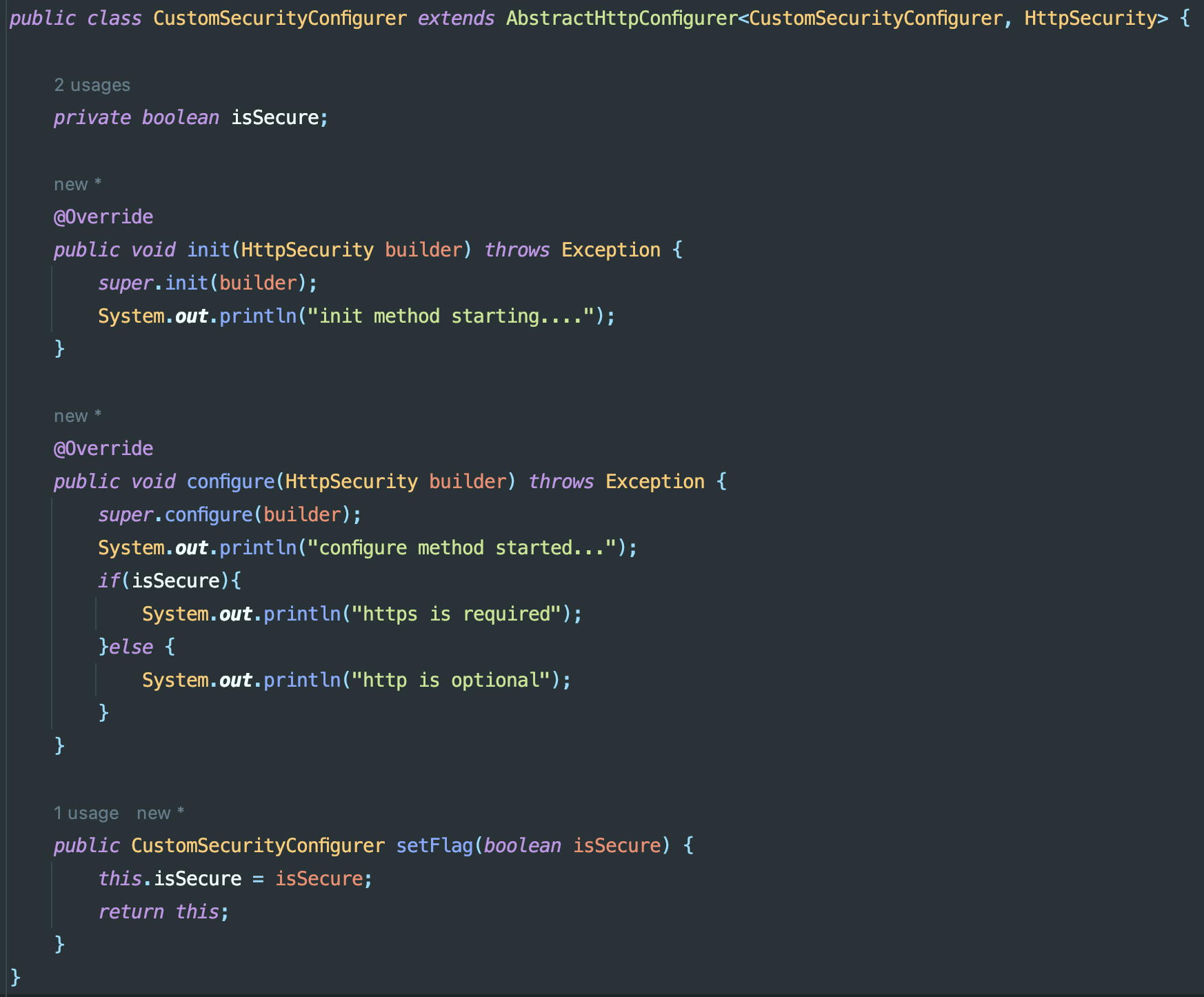
Task: Click Exception in init method throws clause
Action: pyautogui.click(x=611, y=250)
